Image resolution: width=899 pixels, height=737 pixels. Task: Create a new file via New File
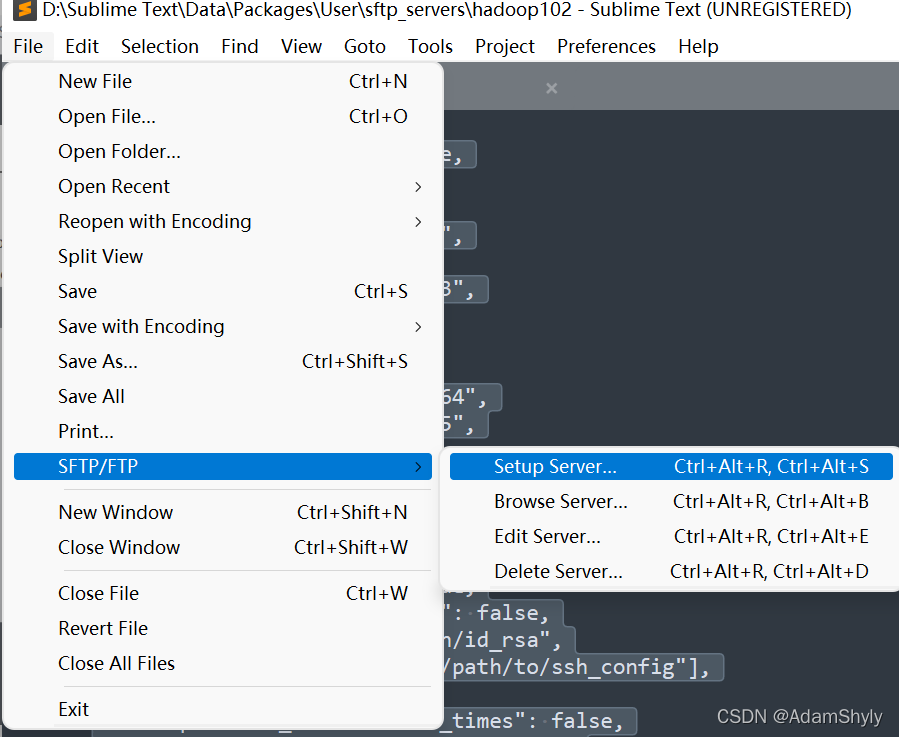click(x=95, y=81)
